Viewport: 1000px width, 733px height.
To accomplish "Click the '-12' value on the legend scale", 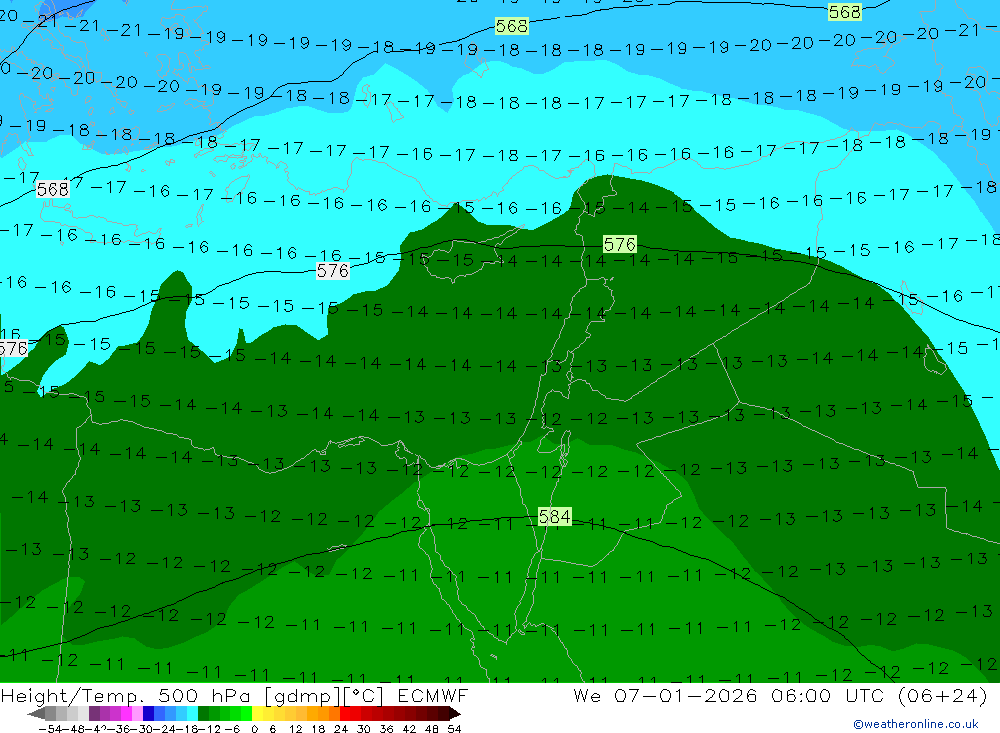I will tap(209, 729).
